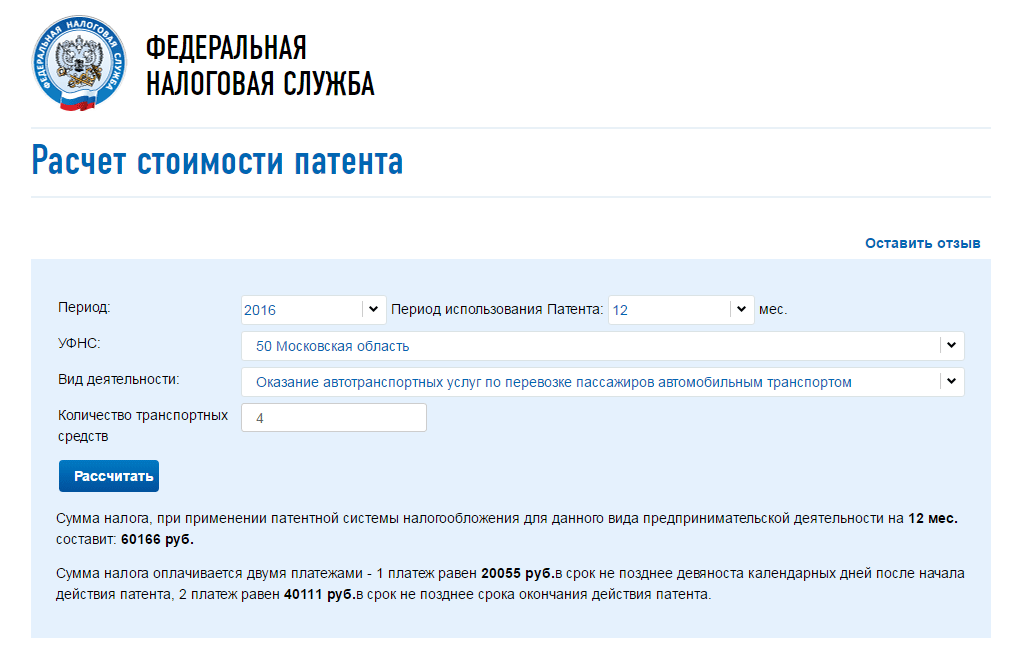Click the bold 12 мес. text in result

point(933,518)
